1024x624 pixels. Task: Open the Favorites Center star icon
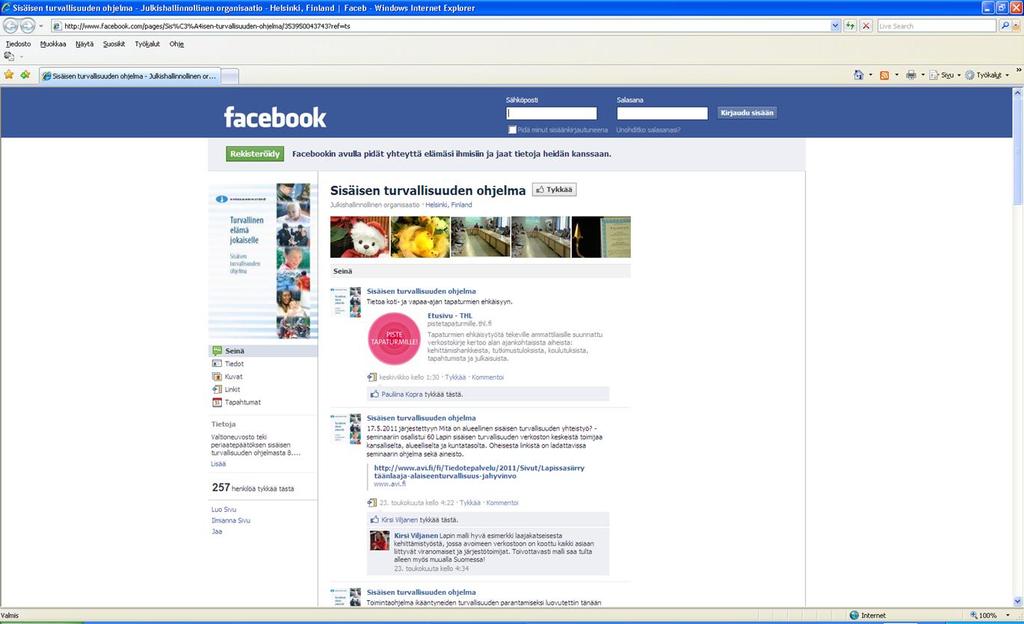click(x=9, y=75)
